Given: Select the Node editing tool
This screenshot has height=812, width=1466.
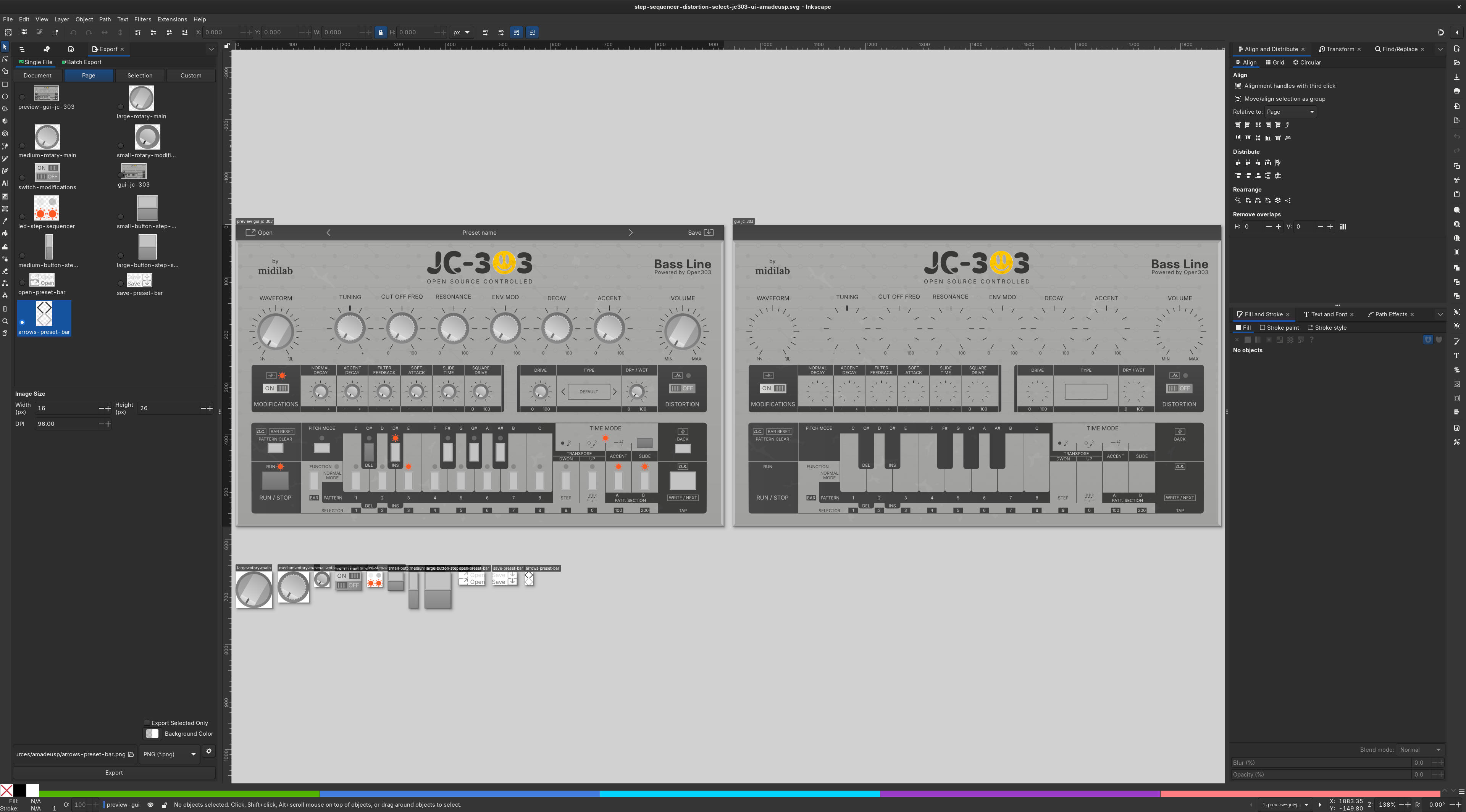Looking at the screenshot, I should pos(5,58).
